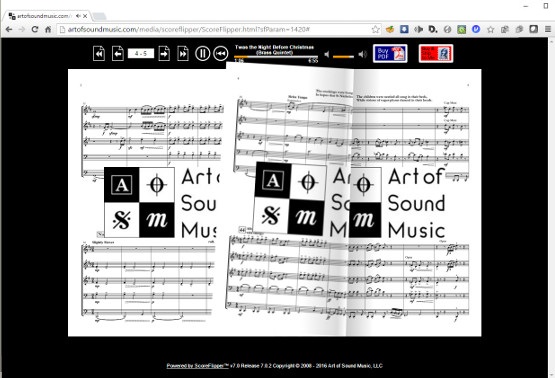Image resolution: width=555 pixels, height=378 pixels.
Task: Click the stacked pages extension icon
Action: (519, 29)
